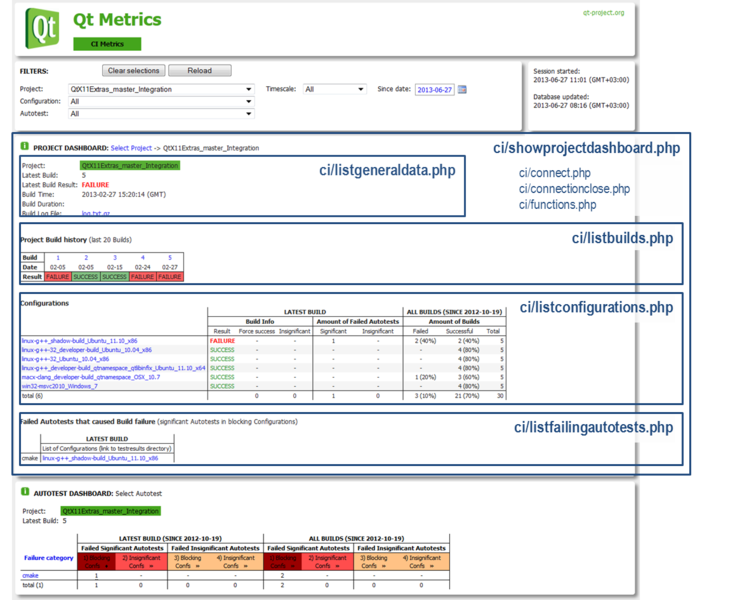Expand the Configuration filter dropdown
The image size is (735, 600).
click(x=161, y=101)
